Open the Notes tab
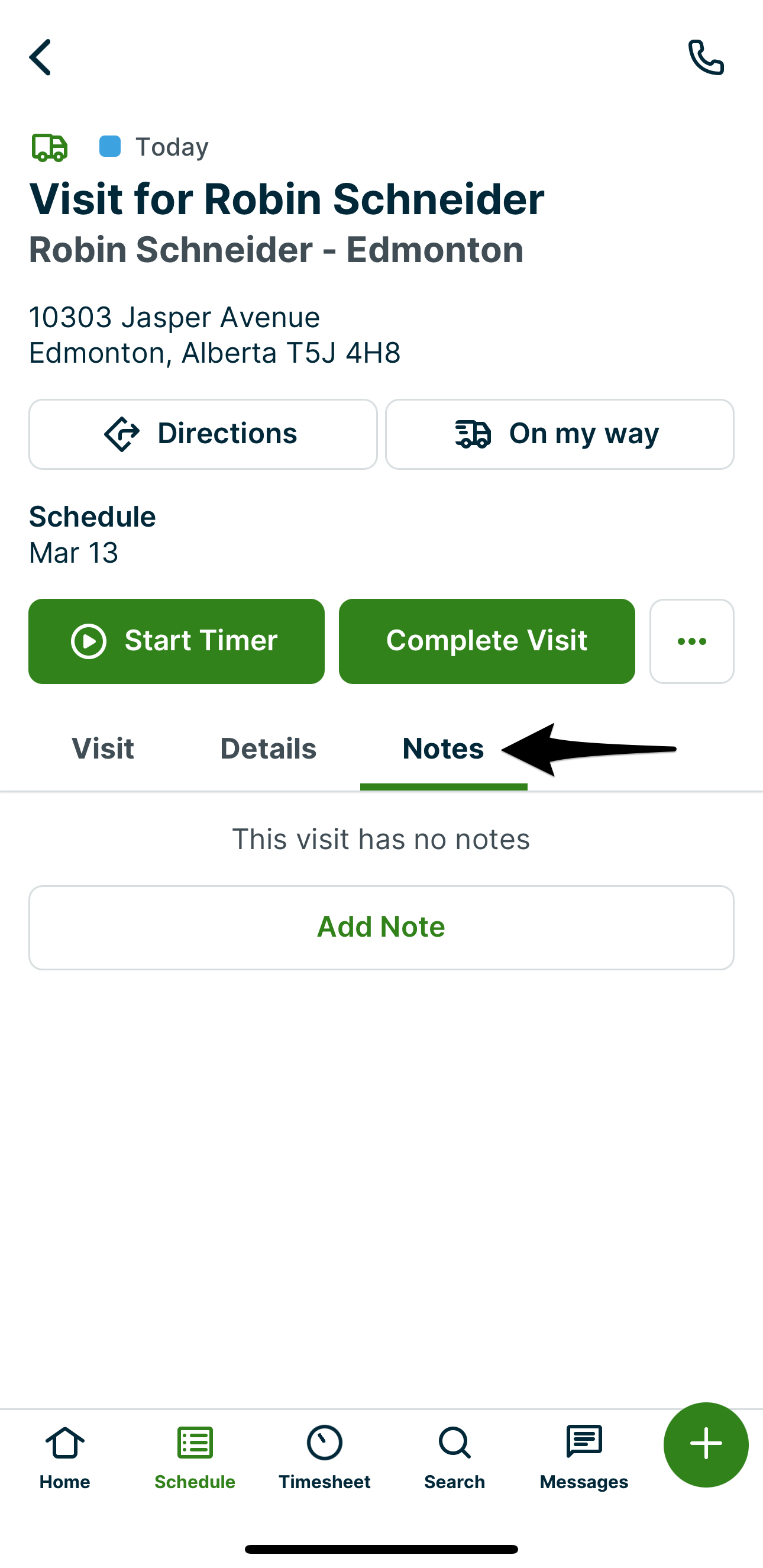The height and width of the screenshot is (1568, 763). pos(443,748)
